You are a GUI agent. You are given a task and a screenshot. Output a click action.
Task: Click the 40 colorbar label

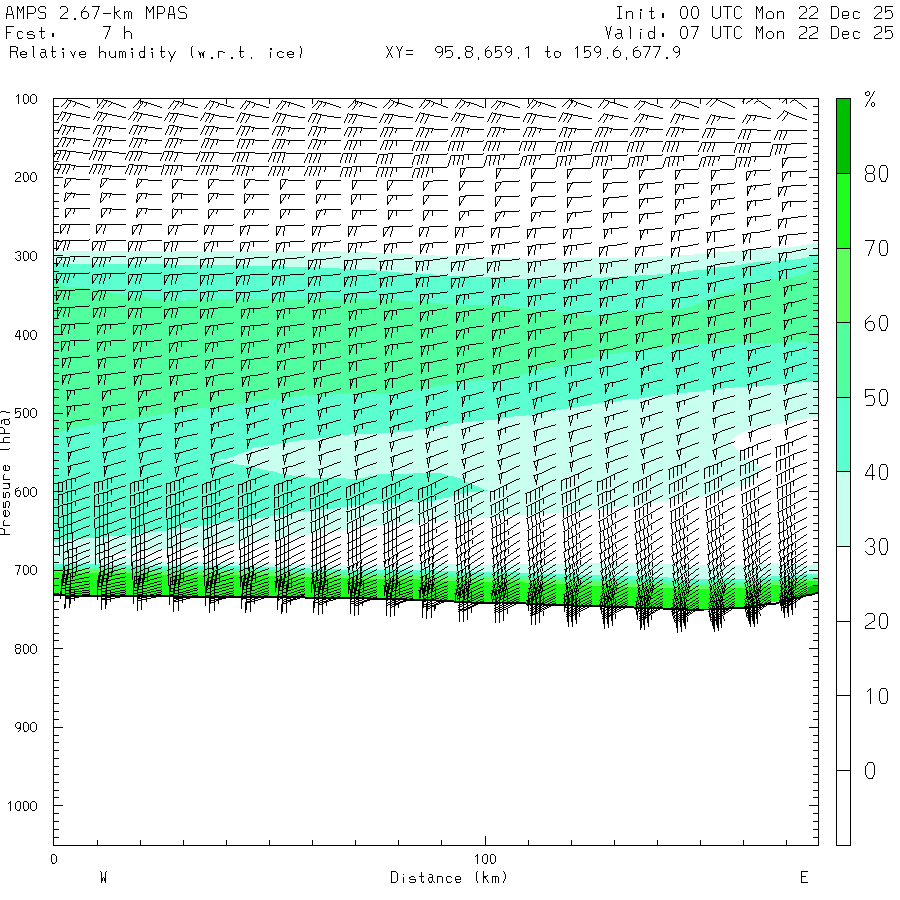pos(876,472)
